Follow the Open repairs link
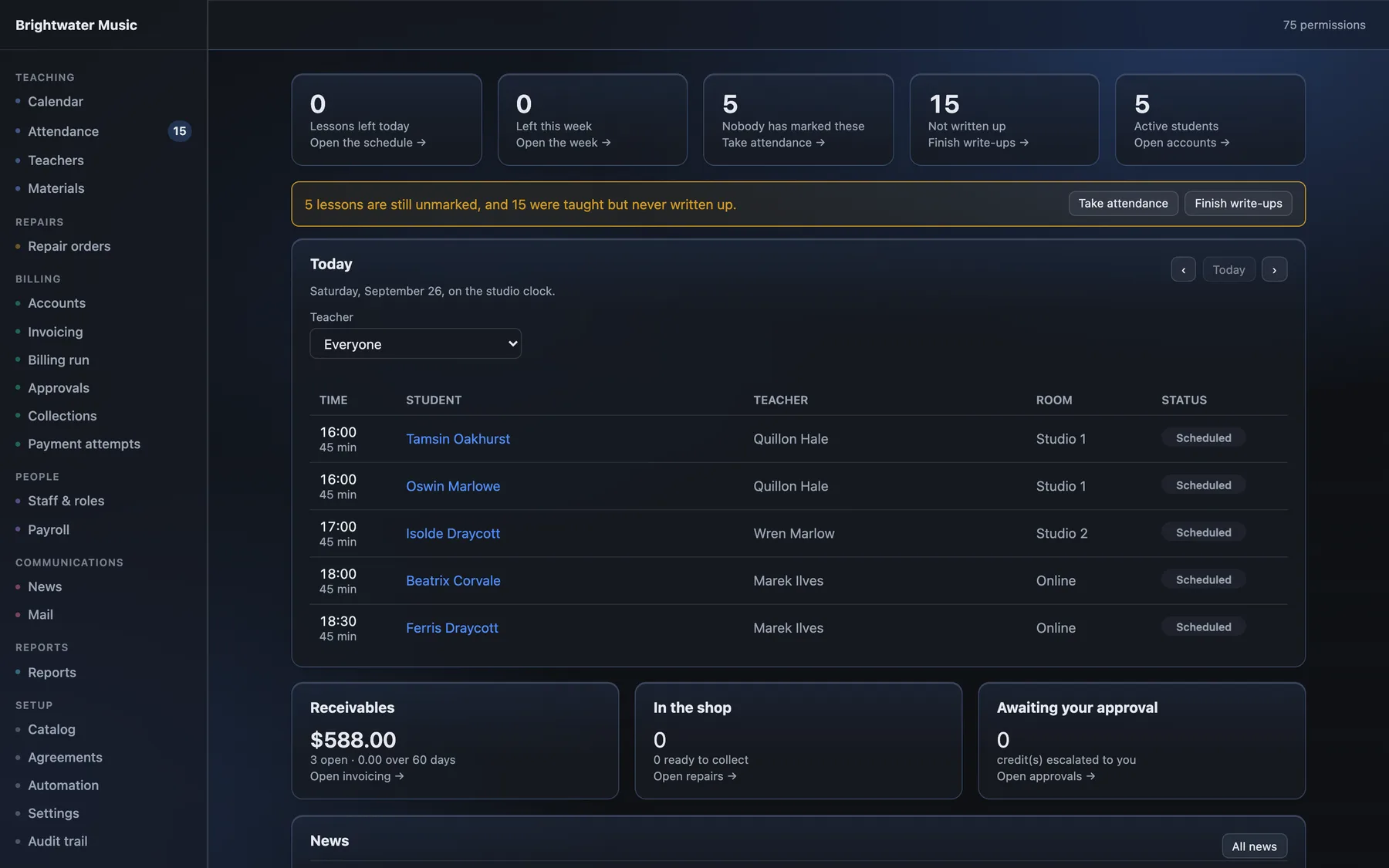Image resolution: width=1389 pixels, height=868 pixels. pyautogui.click(x=694, y=776)
